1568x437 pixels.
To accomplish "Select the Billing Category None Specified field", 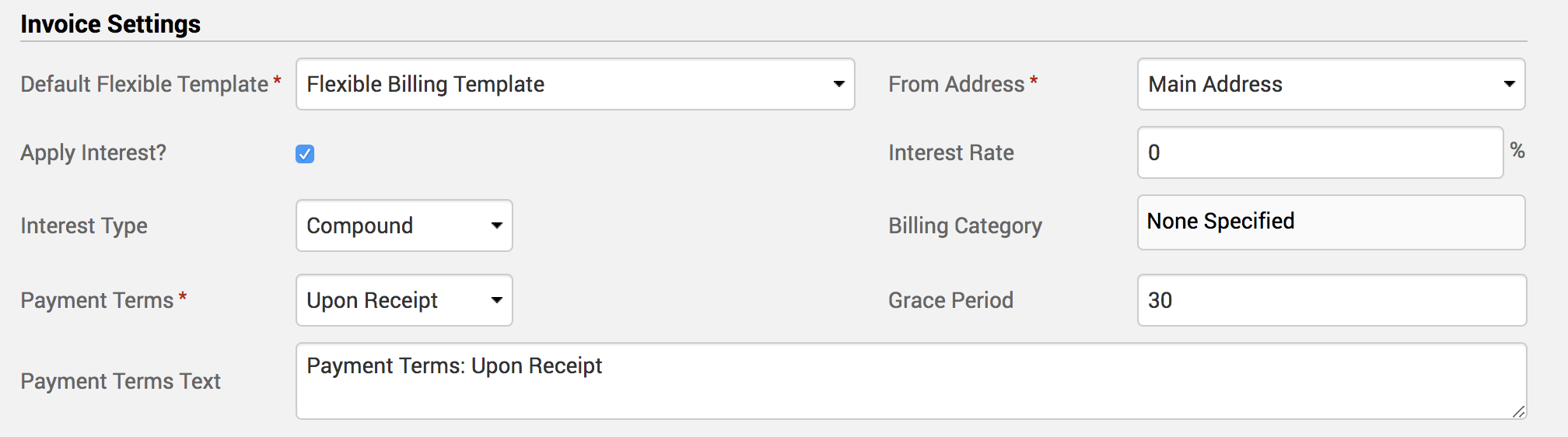I will 1331,222.
